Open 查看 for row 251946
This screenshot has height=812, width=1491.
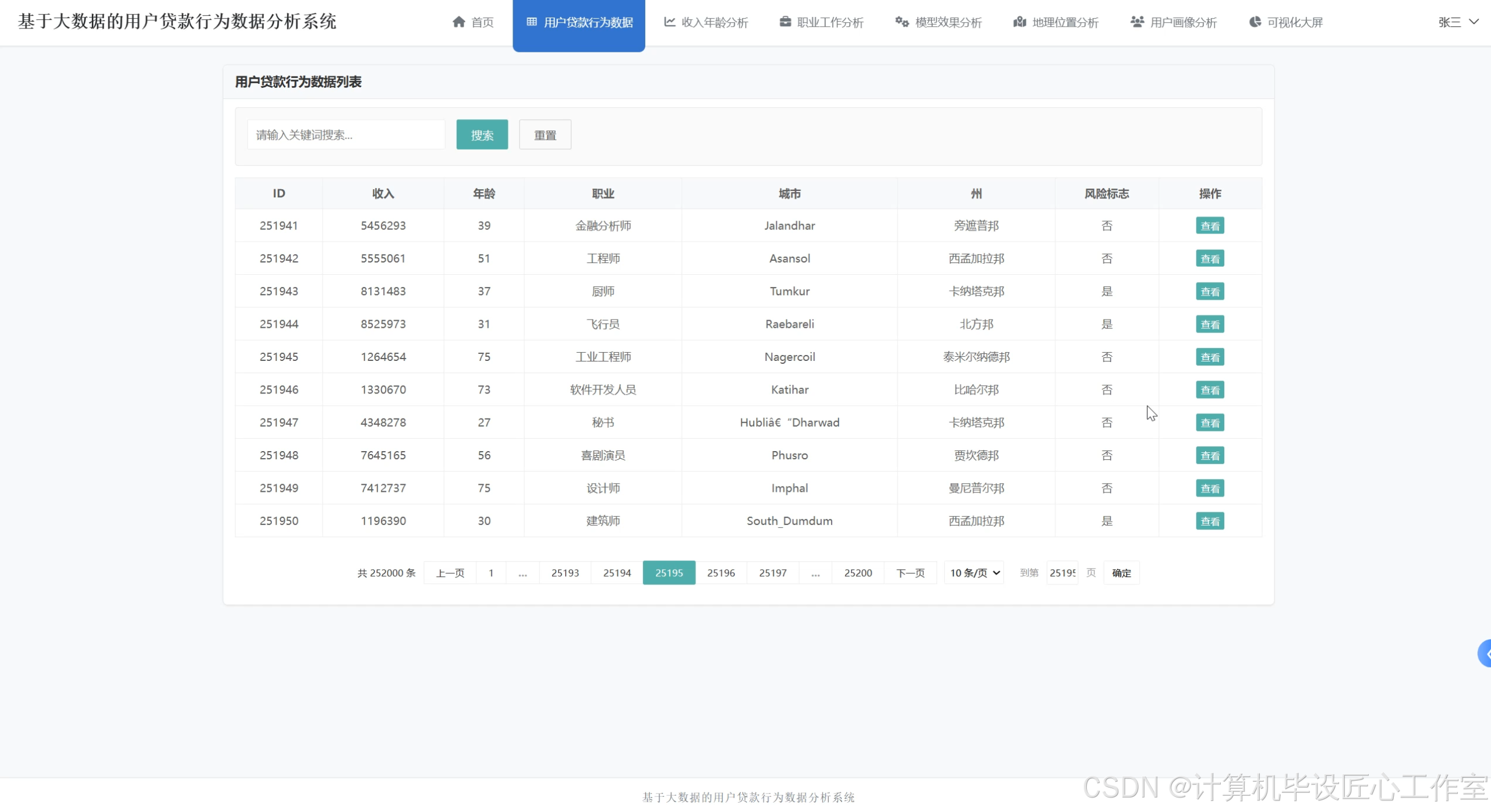click(1210, 390)
